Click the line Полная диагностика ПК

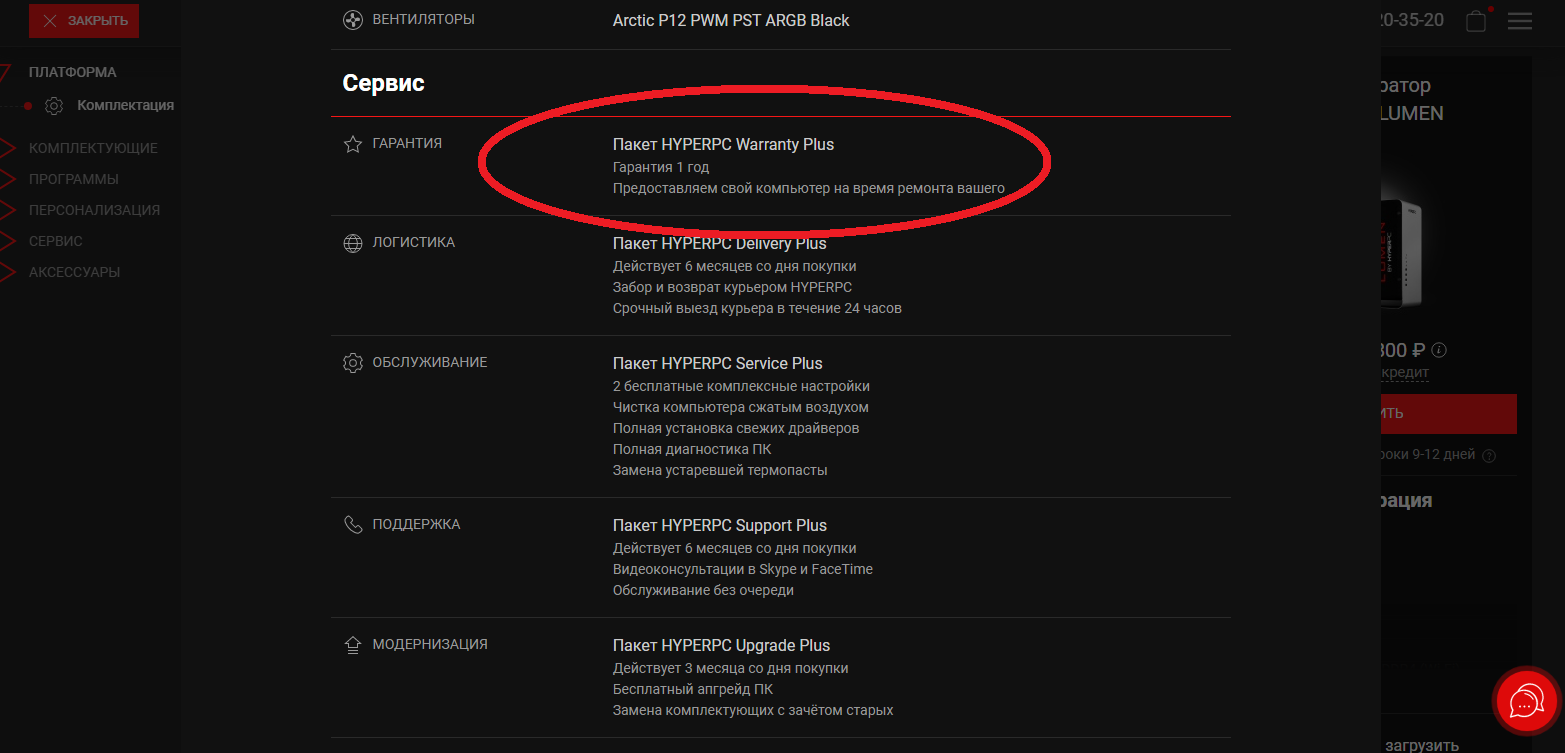(x=692, y=449)
